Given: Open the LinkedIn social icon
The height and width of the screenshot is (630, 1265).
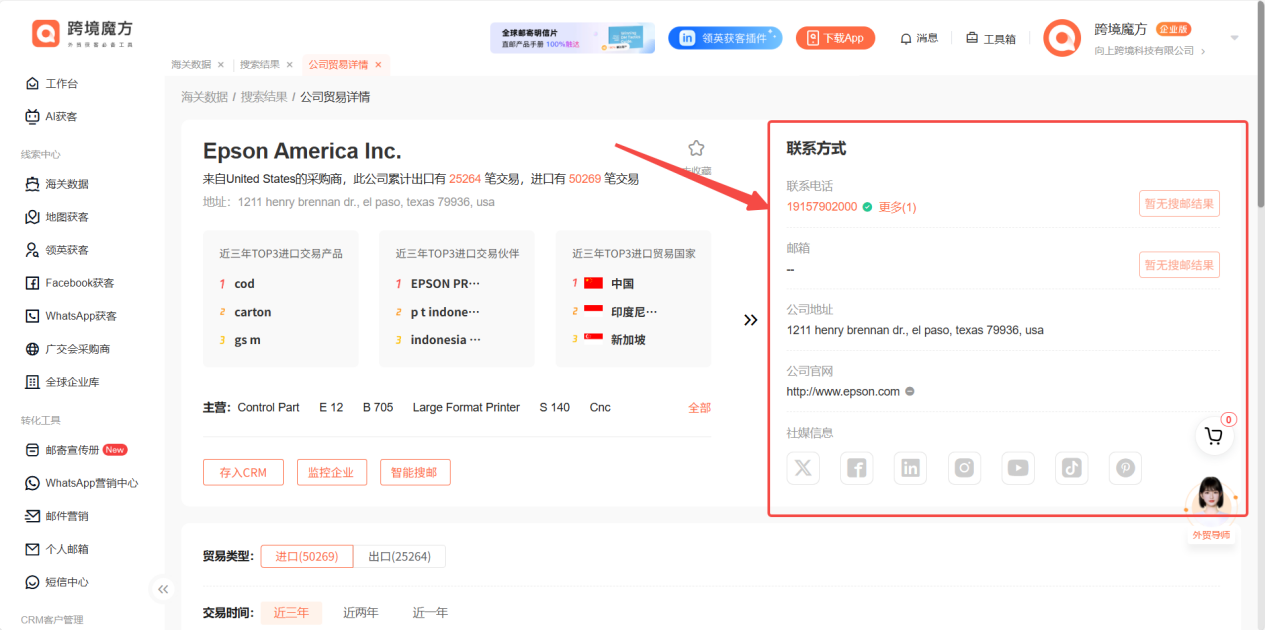Looking at the screenshot, I should point(910,468).
